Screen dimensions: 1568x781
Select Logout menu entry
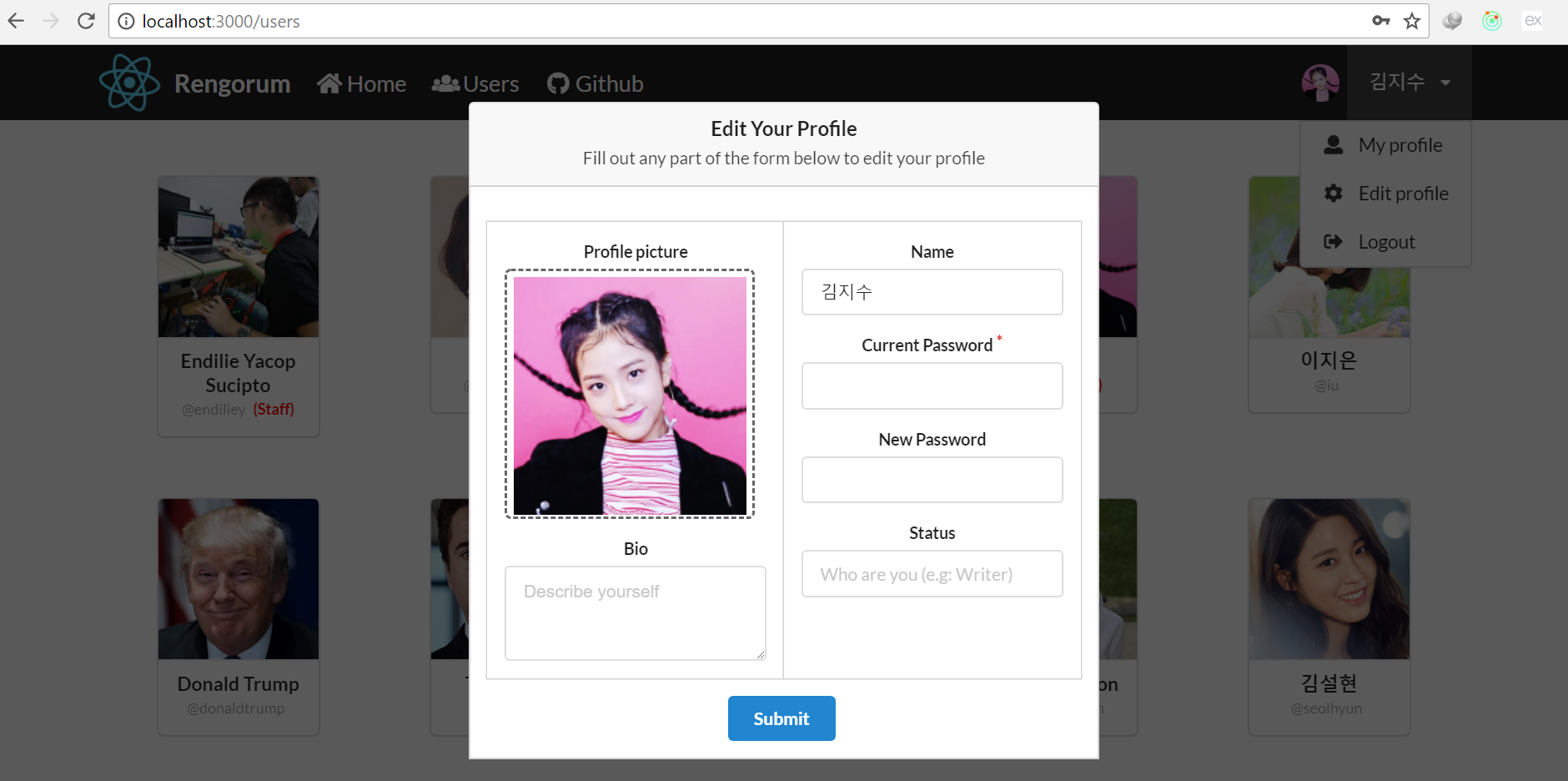[x=1385, y=242]
